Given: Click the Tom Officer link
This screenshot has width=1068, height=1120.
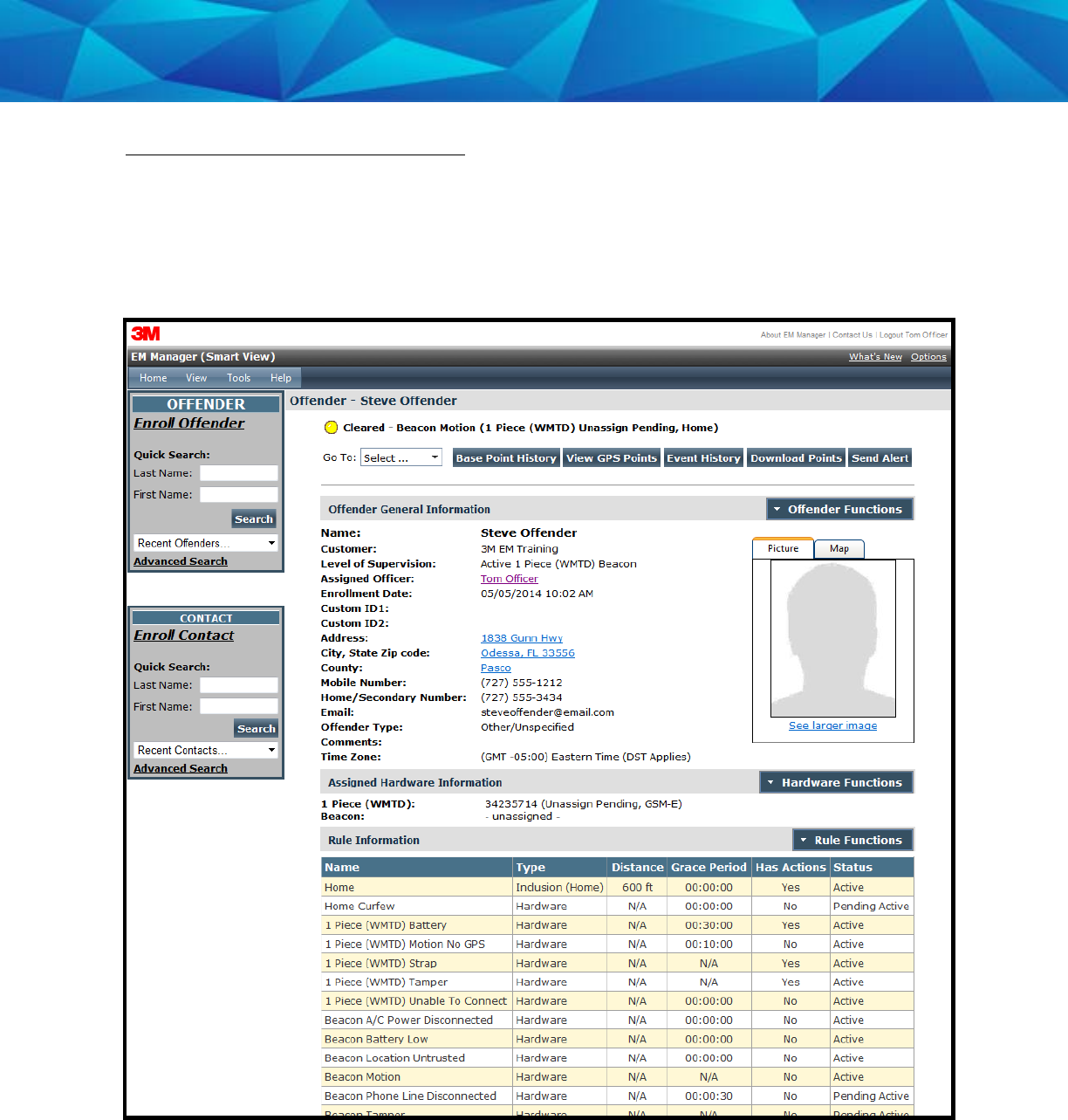Looking at the screenshot, I should [510, 579].
